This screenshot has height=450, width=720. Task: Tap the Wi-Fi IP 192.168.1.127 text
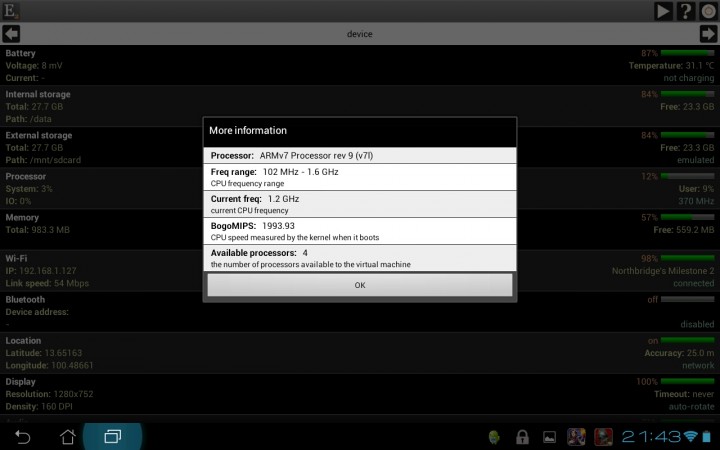pyautogui.click(x=41, y=271)
